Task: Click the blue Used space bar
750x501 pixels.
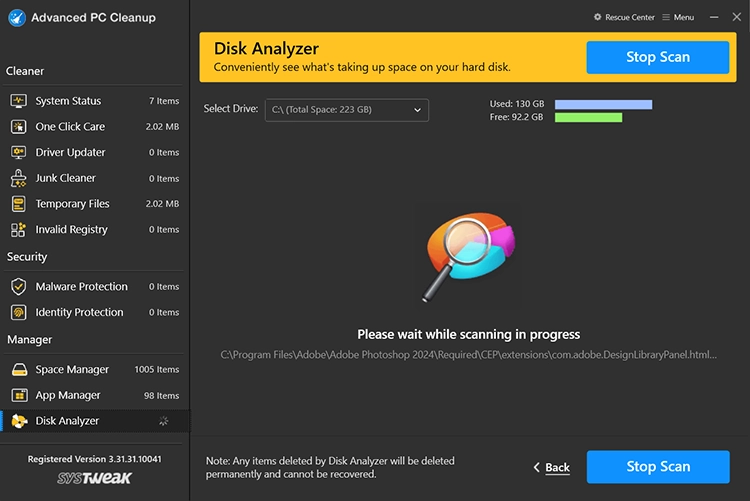Action: pos(603,104)
